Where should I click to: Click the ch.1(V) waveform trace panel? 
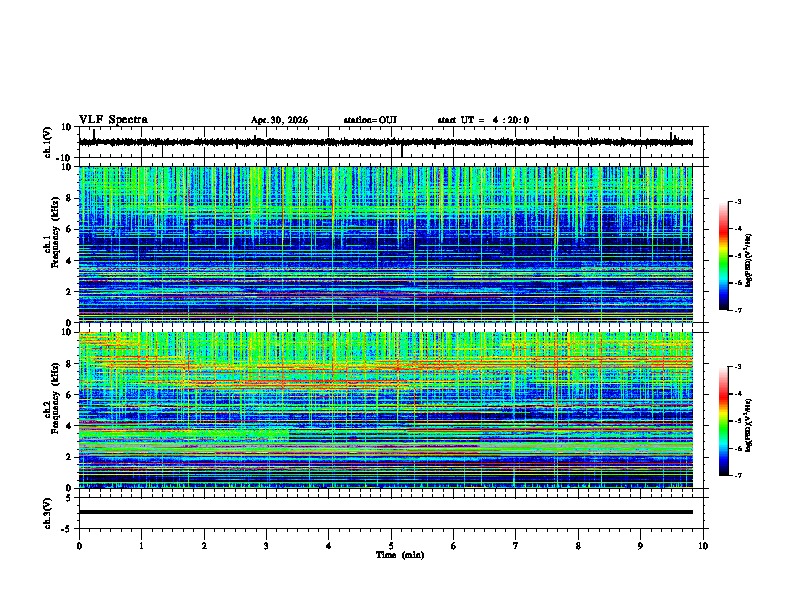pyautogui.click(x=385, y=142)
